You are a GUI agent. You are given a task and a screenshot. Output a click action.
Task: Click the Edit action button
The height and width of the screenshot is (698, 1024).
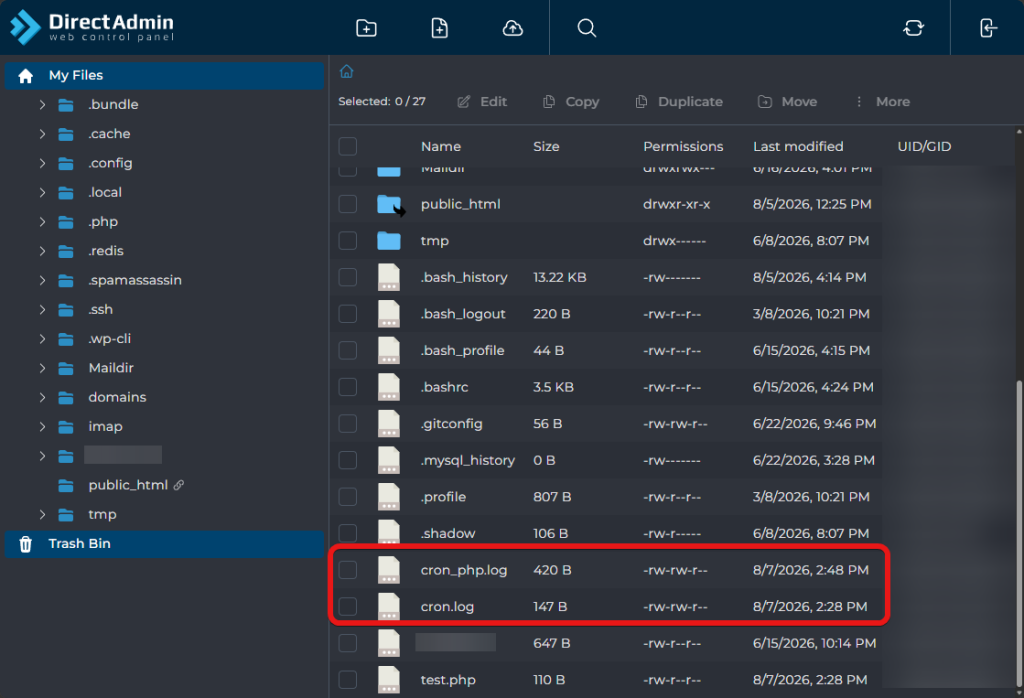click(x=482, y=102)
